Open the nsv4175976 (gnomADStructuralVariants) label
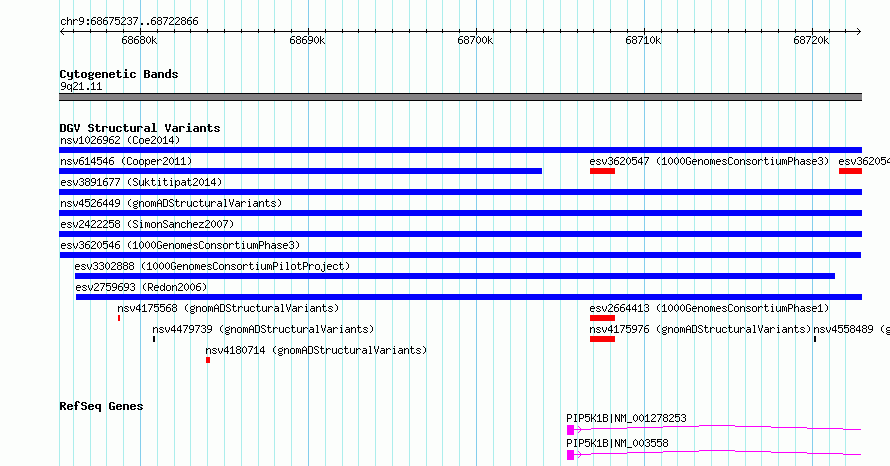The image size is (890, 466). tap(700, 329)
